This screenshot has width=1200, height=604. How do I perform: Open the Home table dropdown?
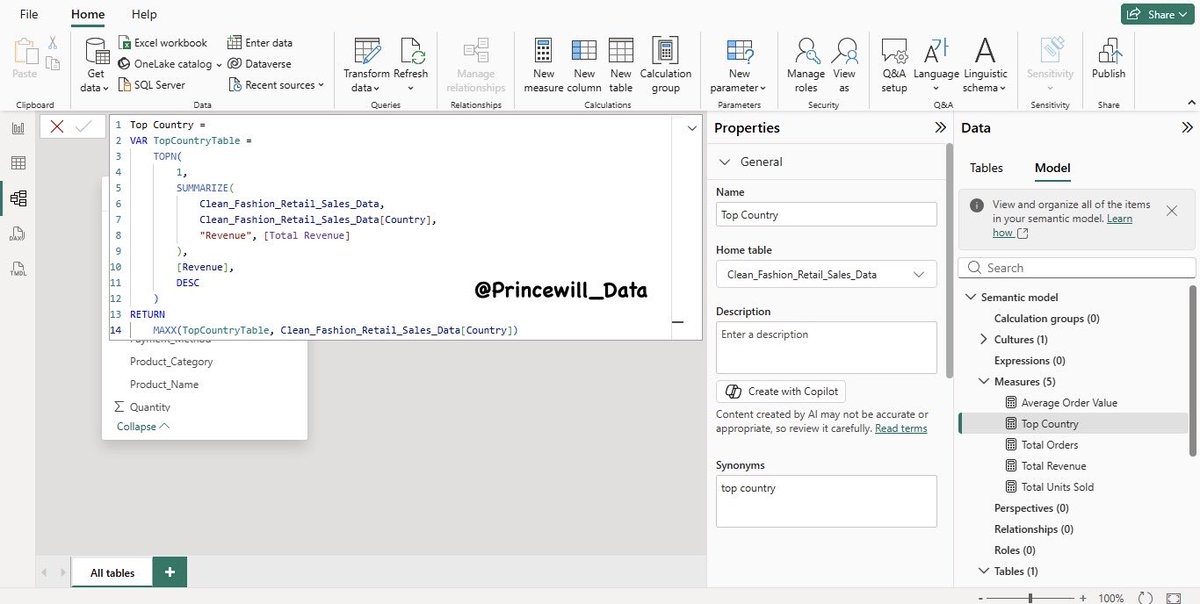pyautogui.click(x=826, y=274)
